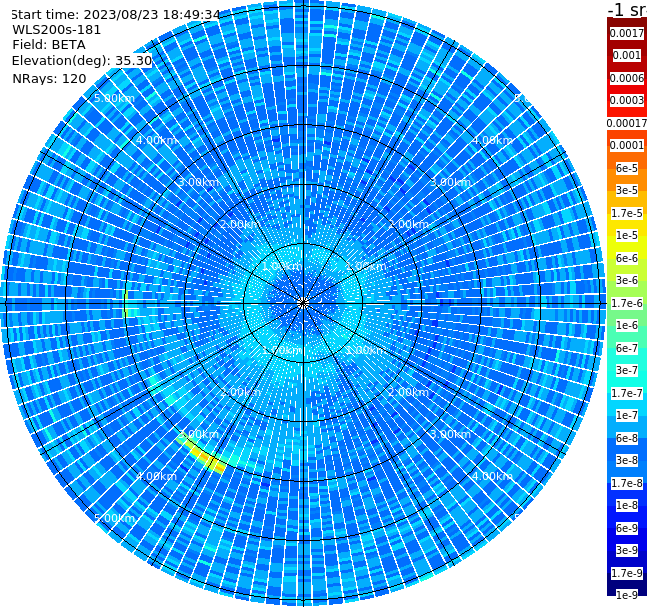Select the 1.7e-6 colorbar tick label

(x=627, y=303)
